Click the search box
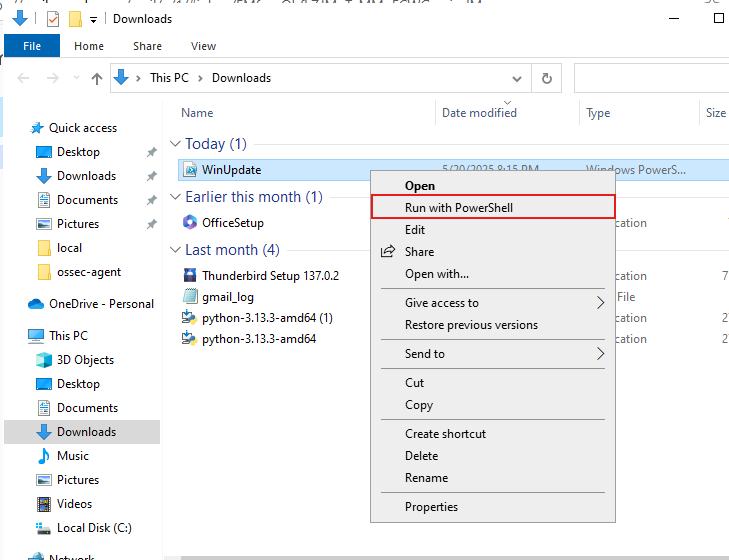This screenshot has width=729, height=560. pyautogui.click(x=651, y=78)
